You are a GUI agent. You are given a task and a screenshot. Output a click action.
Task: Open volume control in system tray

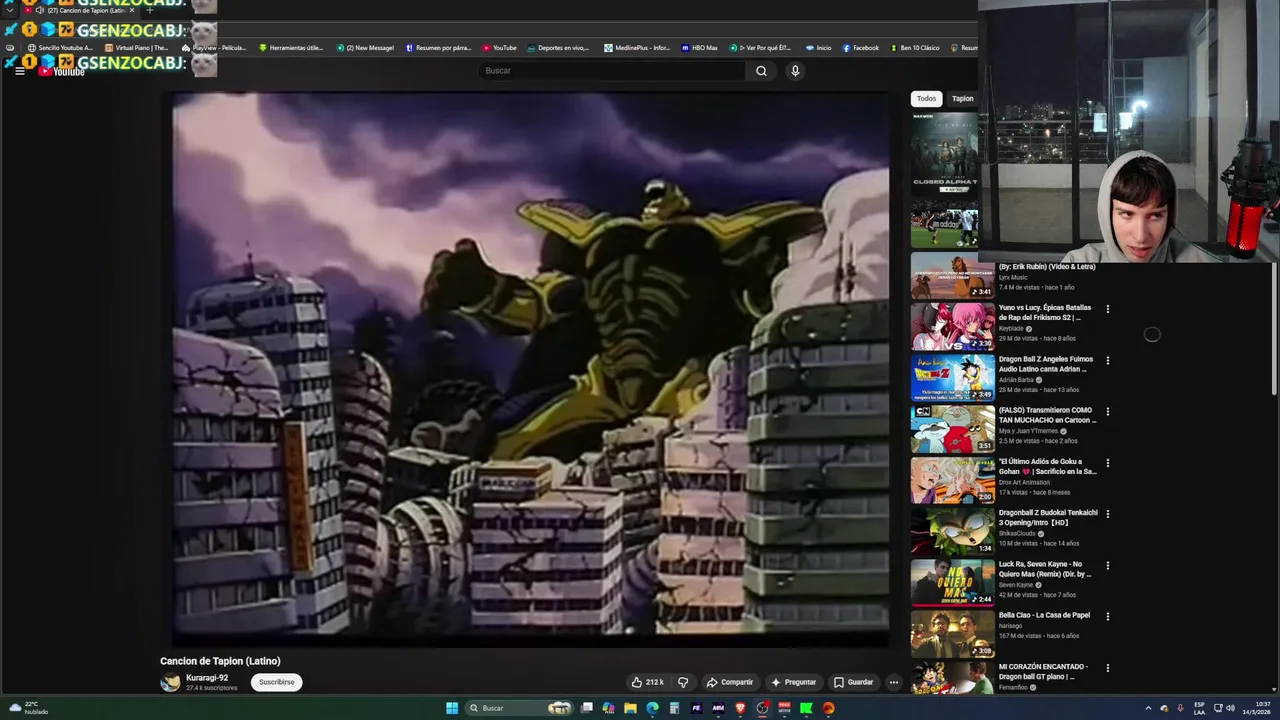[1230, 708]
